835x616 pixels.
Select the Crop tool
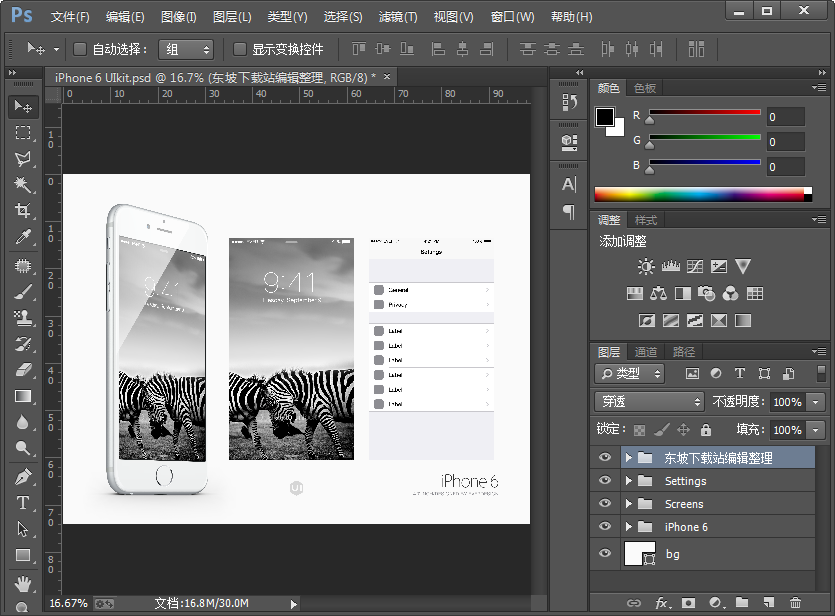pyautogui.click(x=22, y=211)
